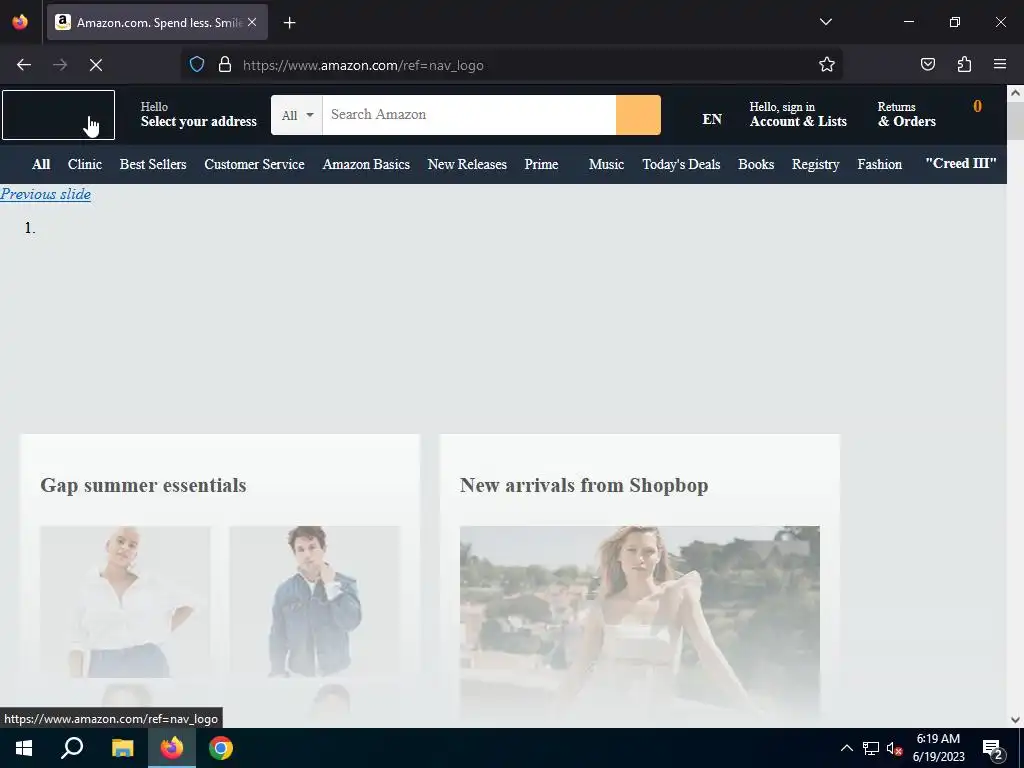Click the Previous slide link
Screen dimensions: 1024x768
pos(45,194)
